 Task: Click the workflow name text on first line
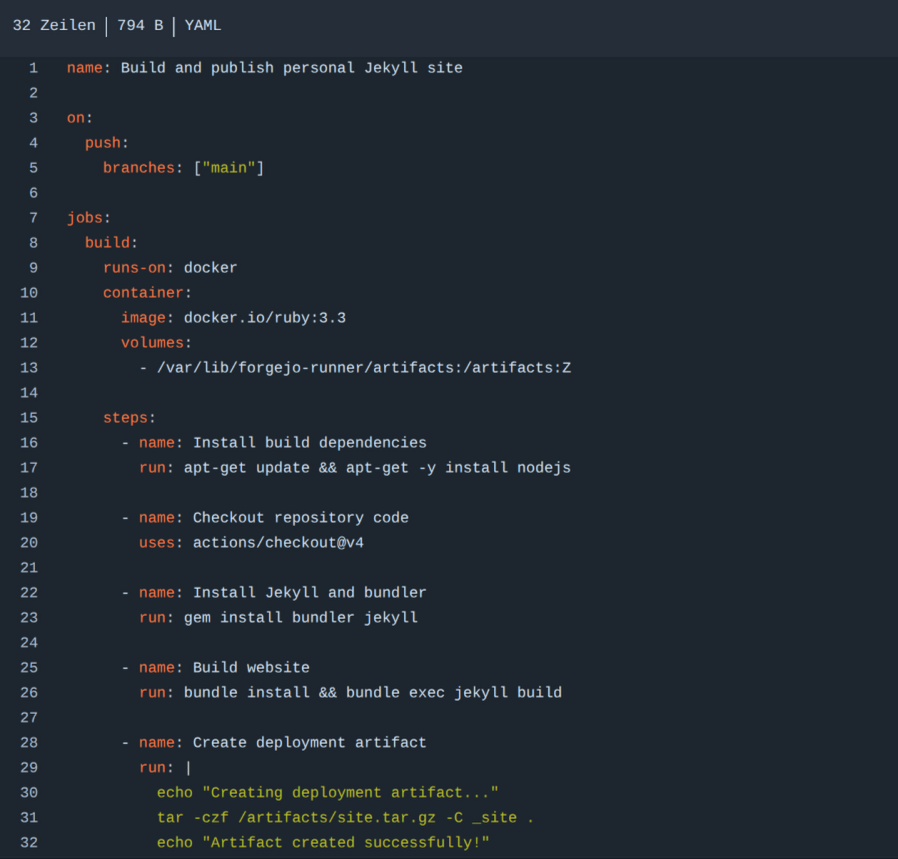click(x=291, y=68)
